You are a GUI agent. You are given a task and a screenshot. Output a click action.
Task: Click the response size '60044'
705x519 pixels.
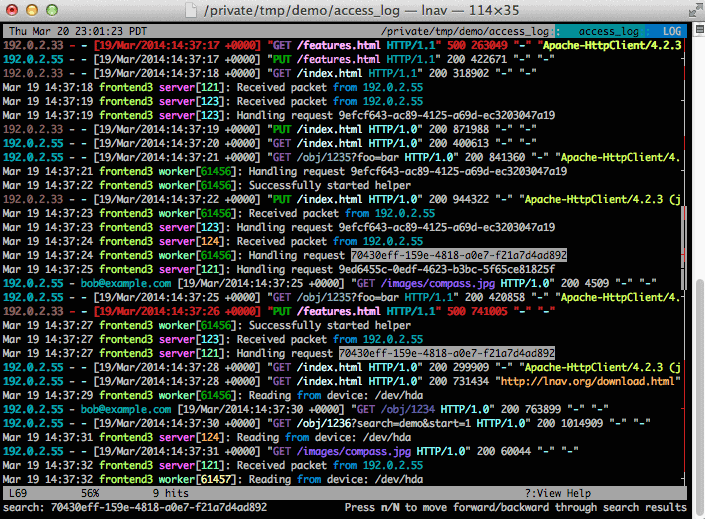[x=516, y=451]
